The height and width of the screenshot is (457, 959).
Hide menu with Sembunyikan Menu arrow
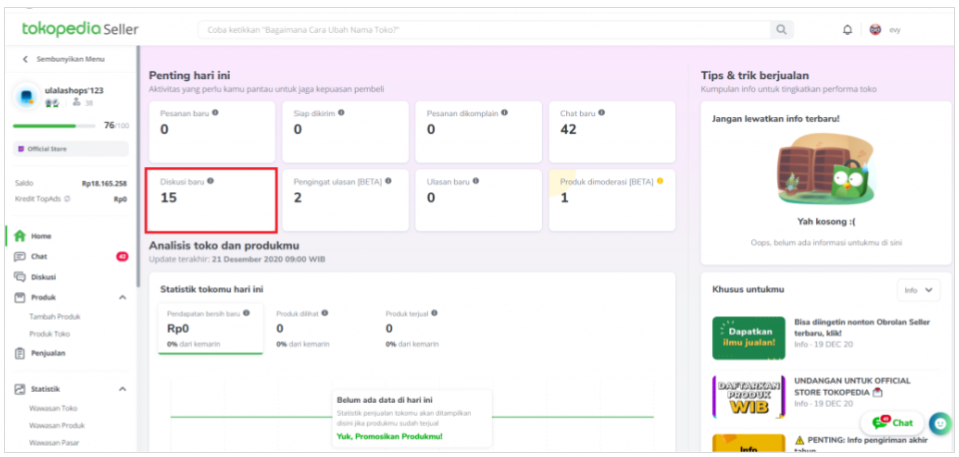[25, 59]
